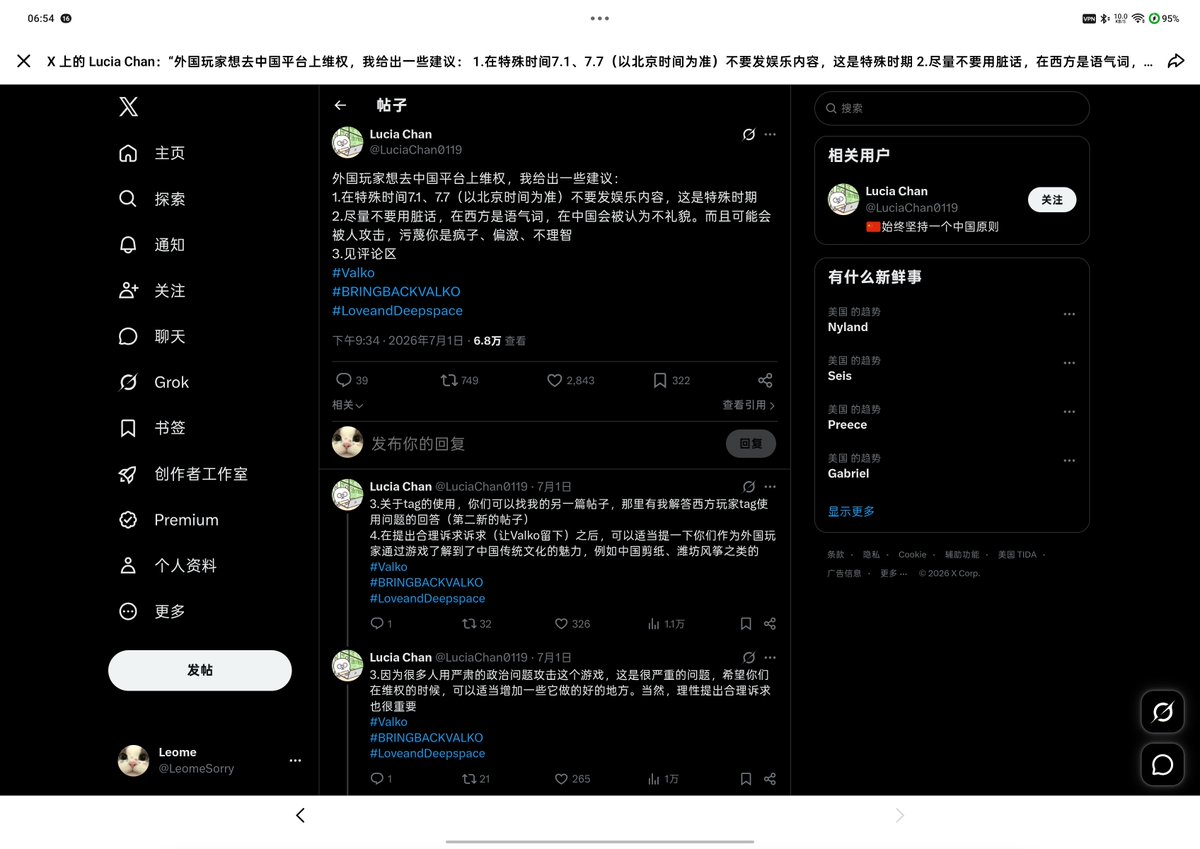This screenshot has width=1200, height=849.
Task: View analytics showing 1.1万
Action: coord(666,623)
